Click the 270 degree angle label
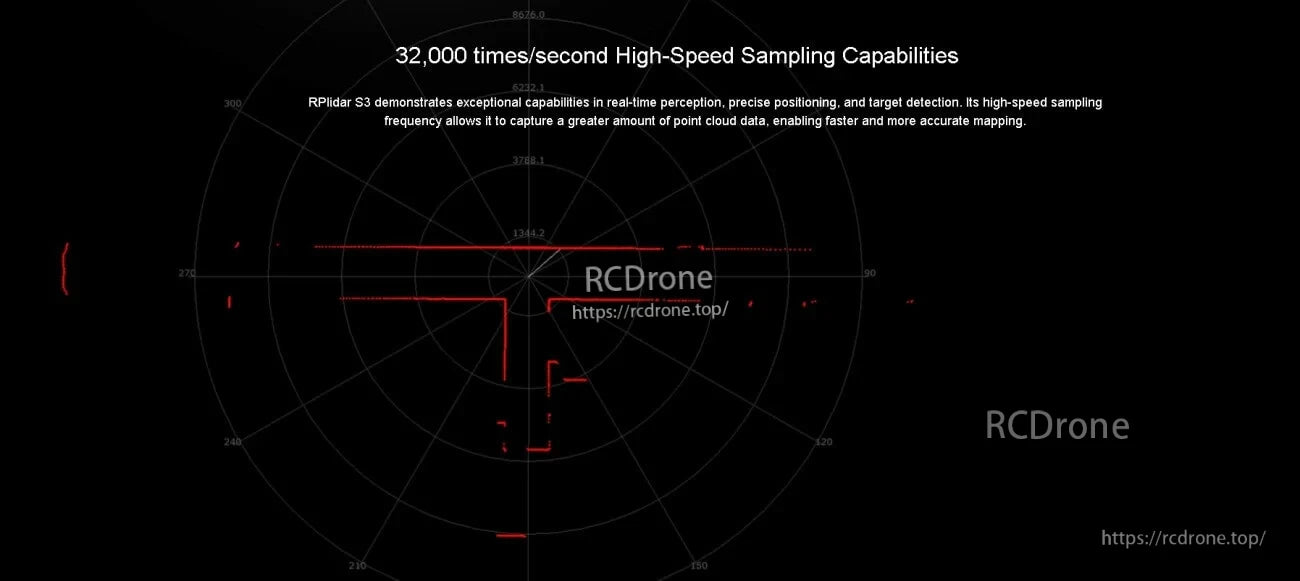This screenshot has width=1300, height=581. click(x=187, y=273)
